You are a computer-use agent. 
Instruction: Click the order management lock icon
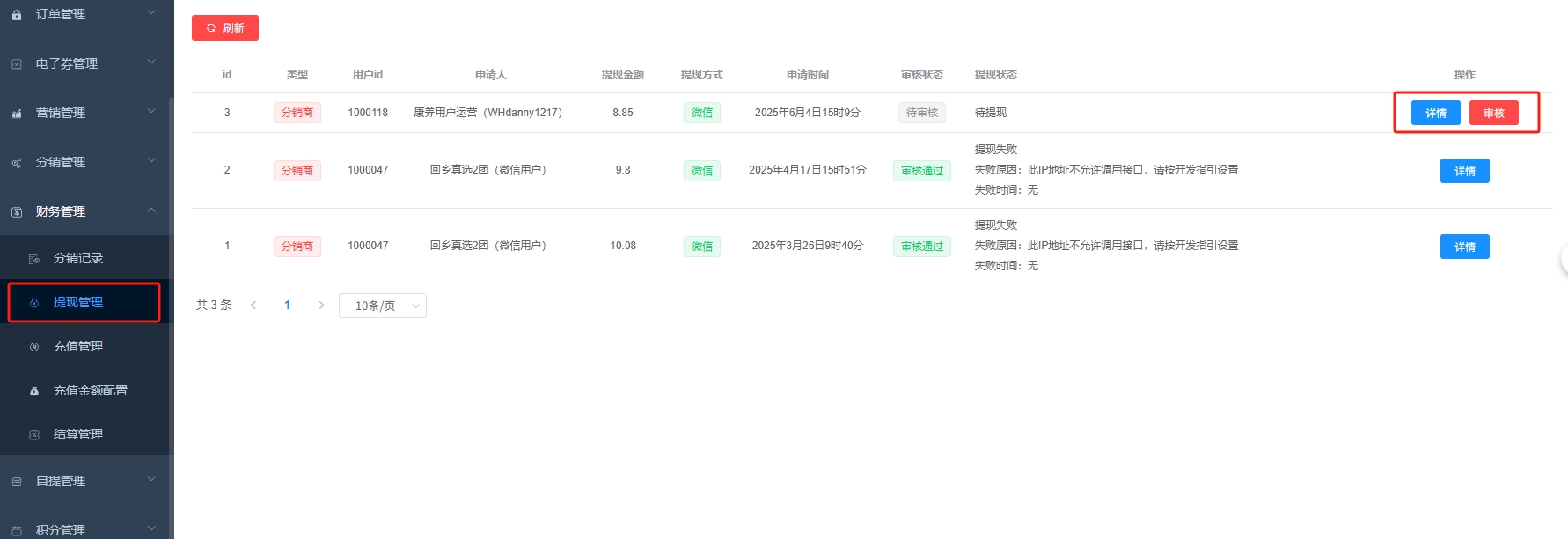tap(17, 15)
